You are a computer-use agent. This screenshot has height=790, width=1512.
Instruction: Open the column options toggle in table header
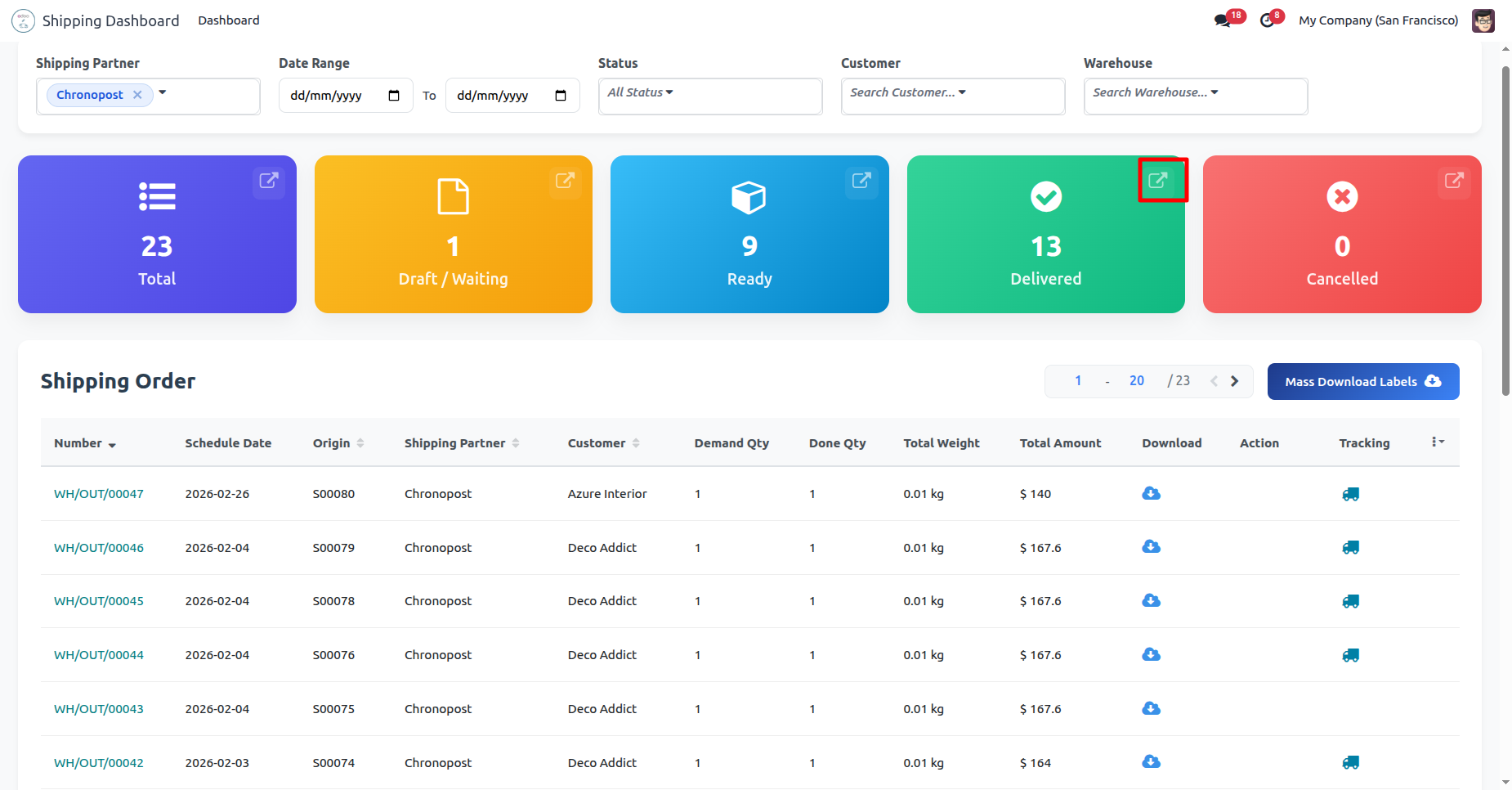tap(1438, 442)
